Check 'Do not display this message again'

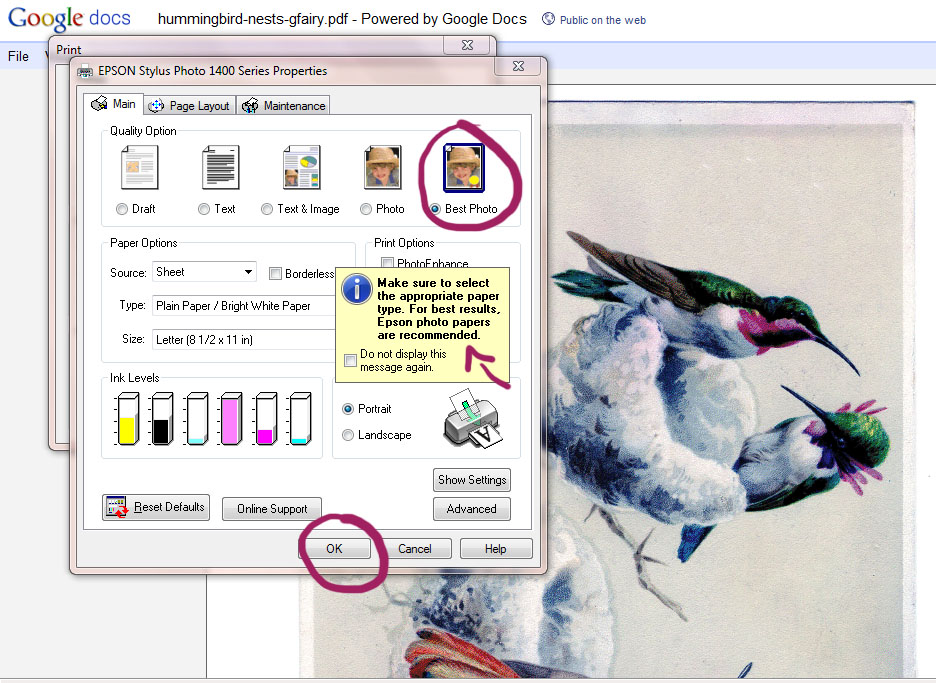(x=350, y=361)
